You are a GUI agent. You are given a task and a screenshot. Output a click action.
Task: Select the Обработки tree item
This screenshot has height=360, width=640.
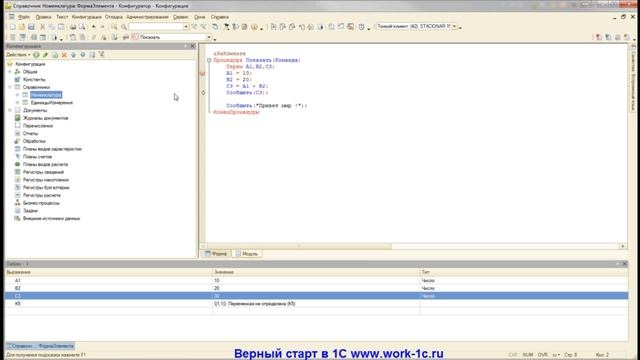pyautogui.click(x=34, y=141)
